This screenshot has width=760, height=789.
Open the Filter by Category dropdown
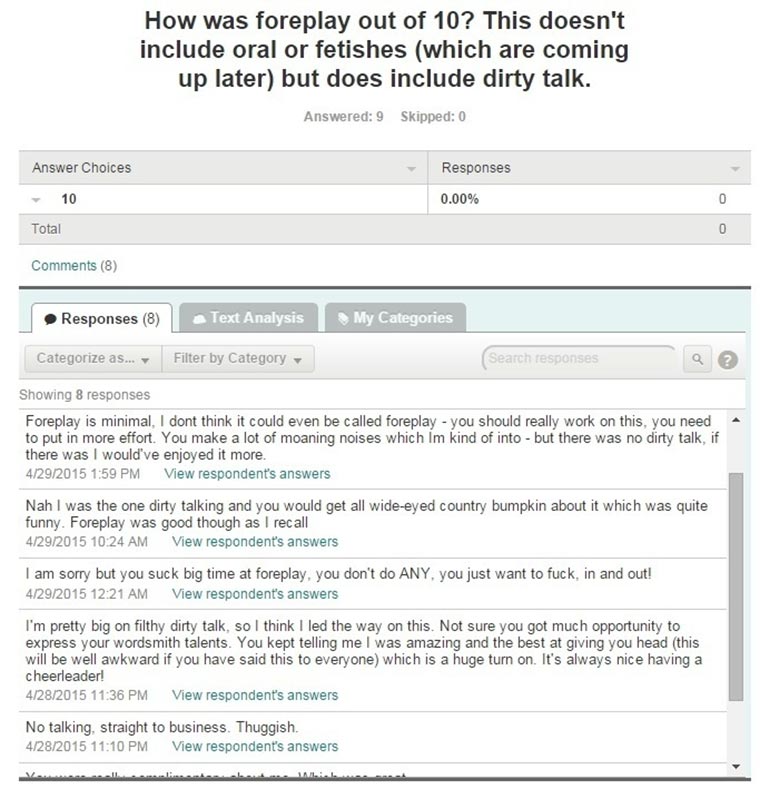[238, 358]
